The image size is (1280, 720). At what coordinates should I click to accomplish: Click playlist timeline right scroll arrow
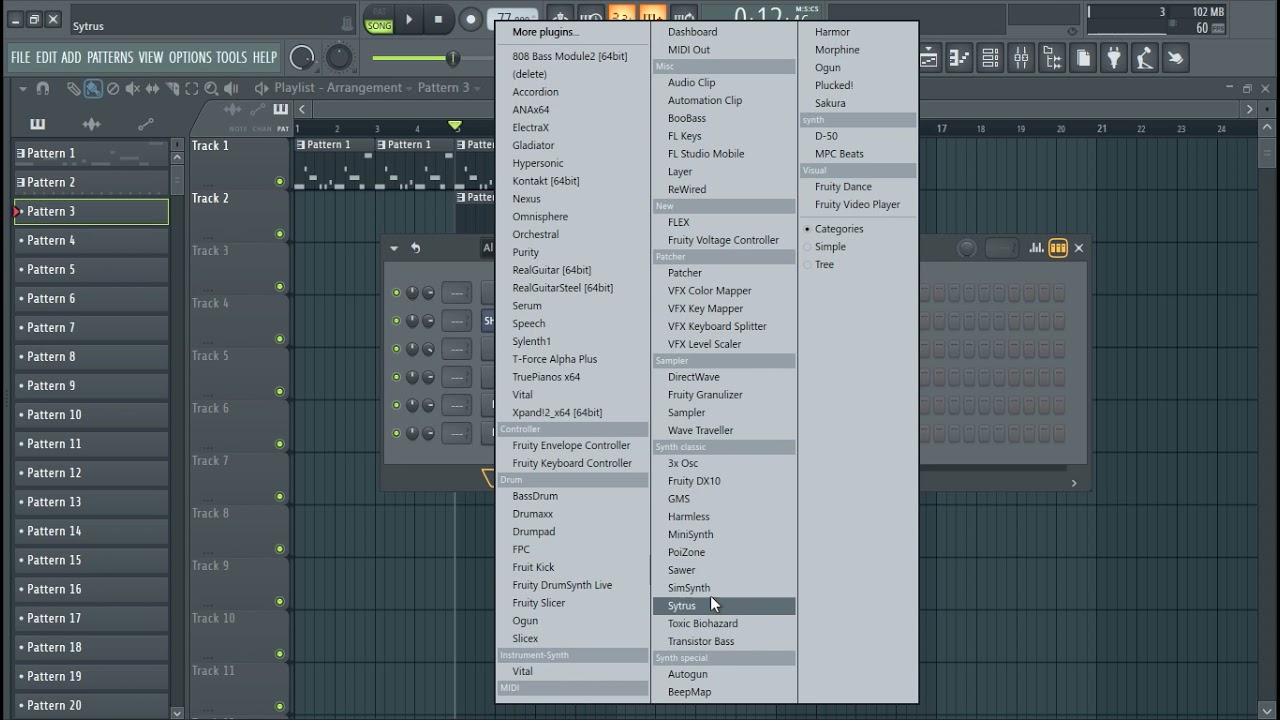[1249, 109]
